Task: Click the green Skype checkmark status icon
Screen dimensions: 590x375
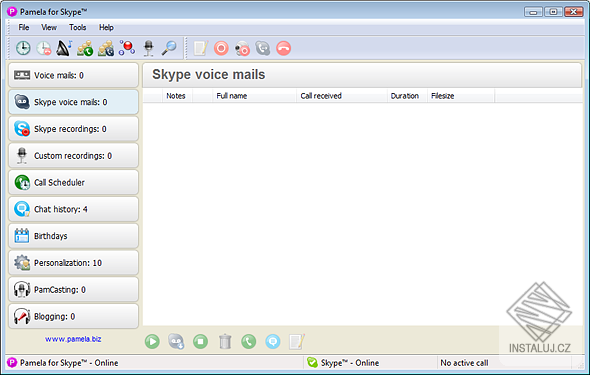Action: (312, 363)
